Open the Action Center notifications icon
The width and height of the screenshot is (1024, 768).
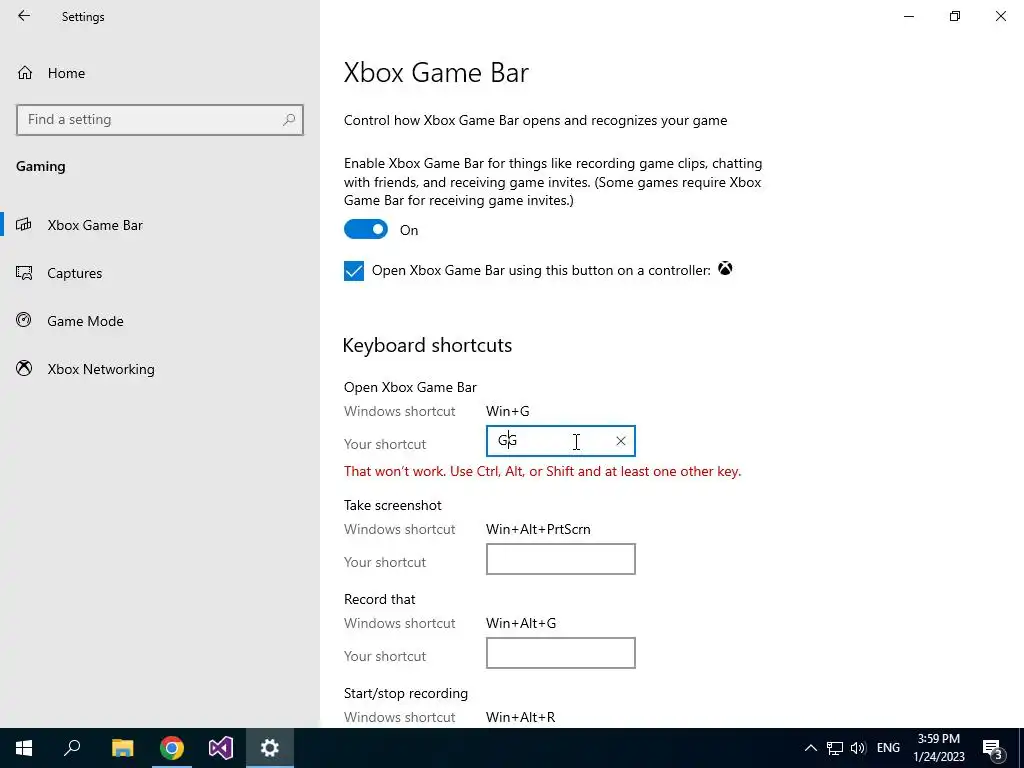coord(993,748)
